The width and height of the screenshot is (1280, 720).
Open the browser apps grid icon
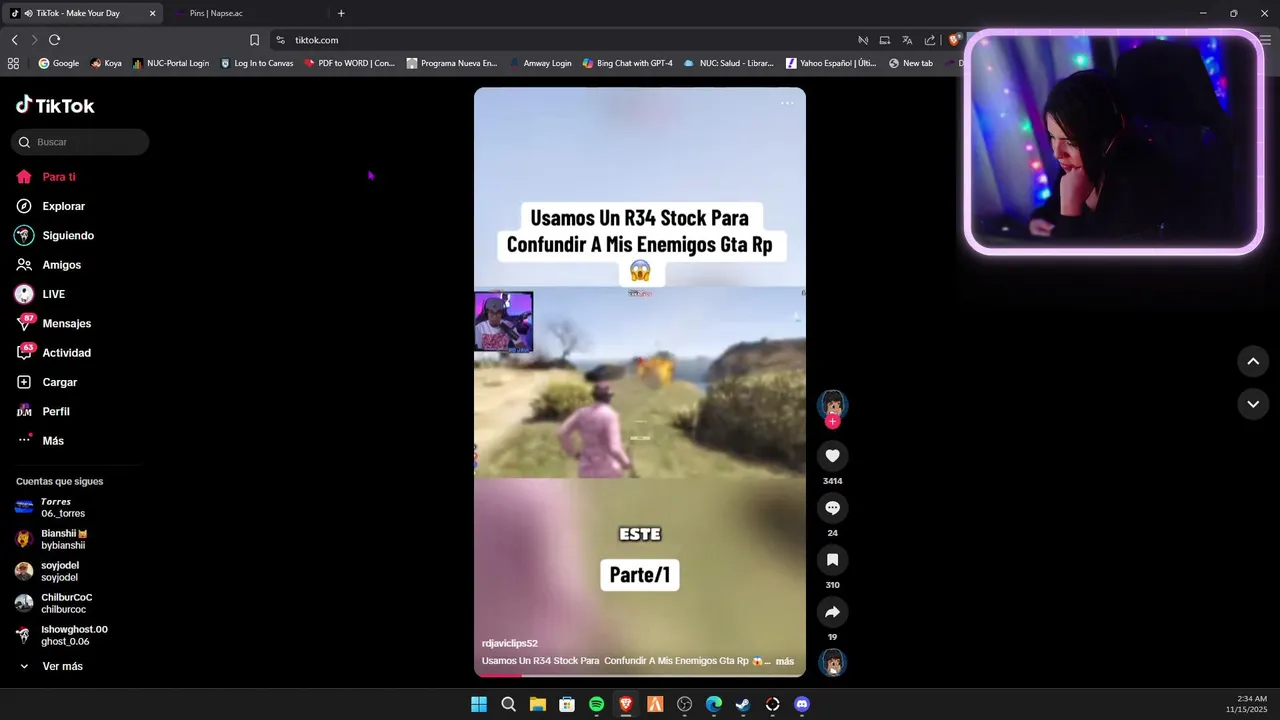pyautogui.click(x=13, y=63)
